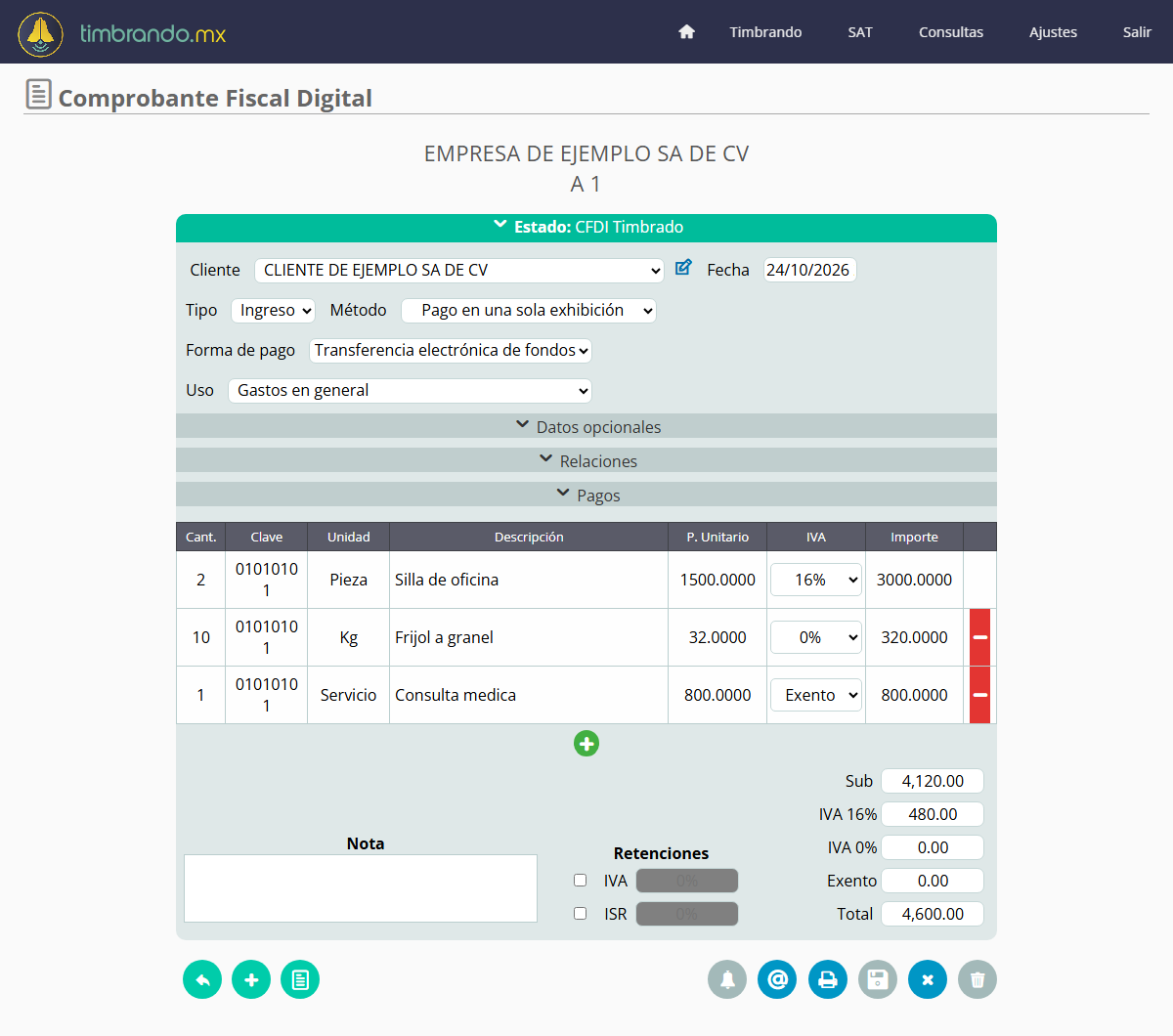
Task: Open the Forma de pago dropdown
Action: (x=451, y=351)
